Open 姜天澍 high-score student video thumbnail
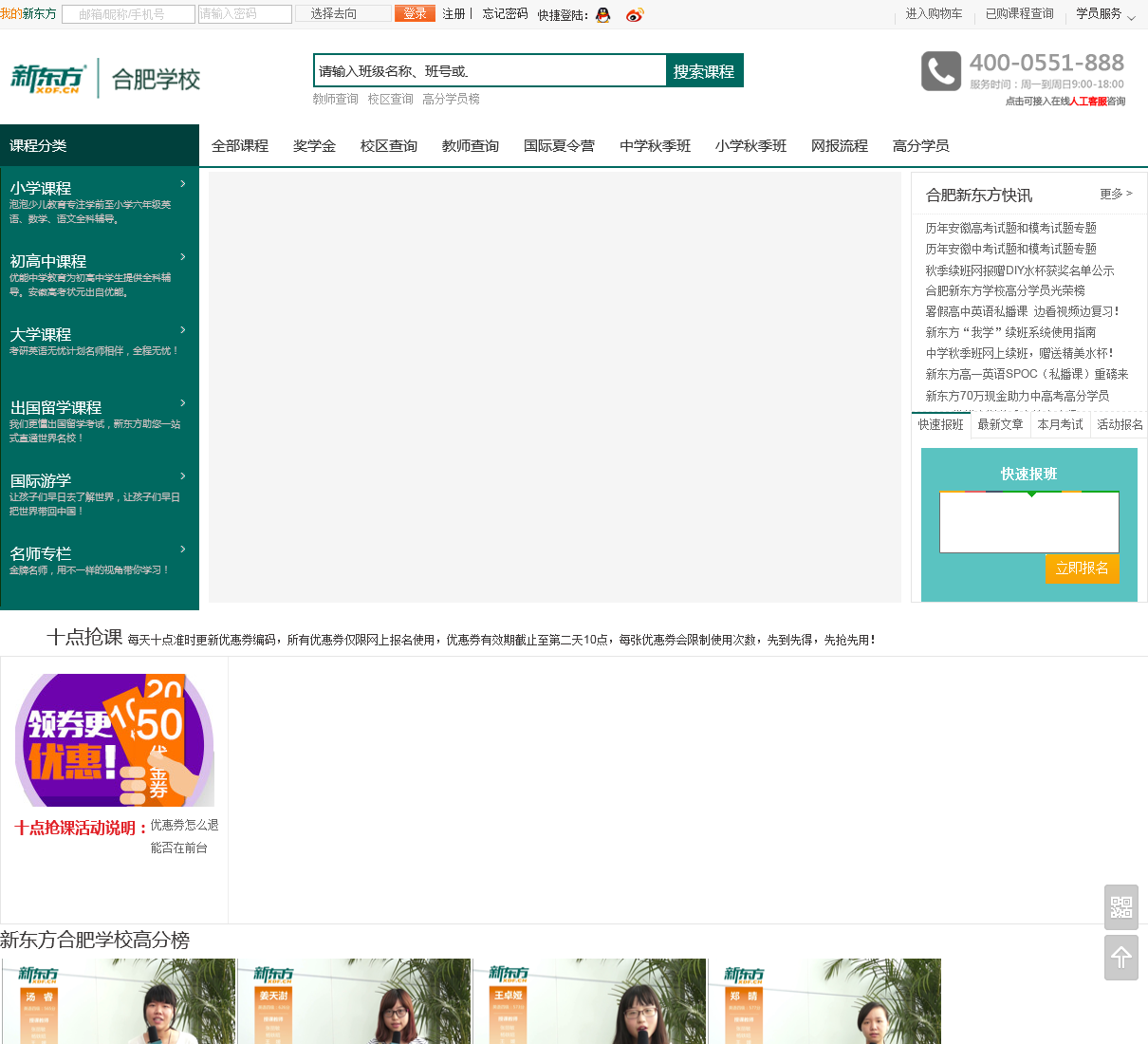The width and height of the screenshot is (1148, 1044). coord(354,1001)
